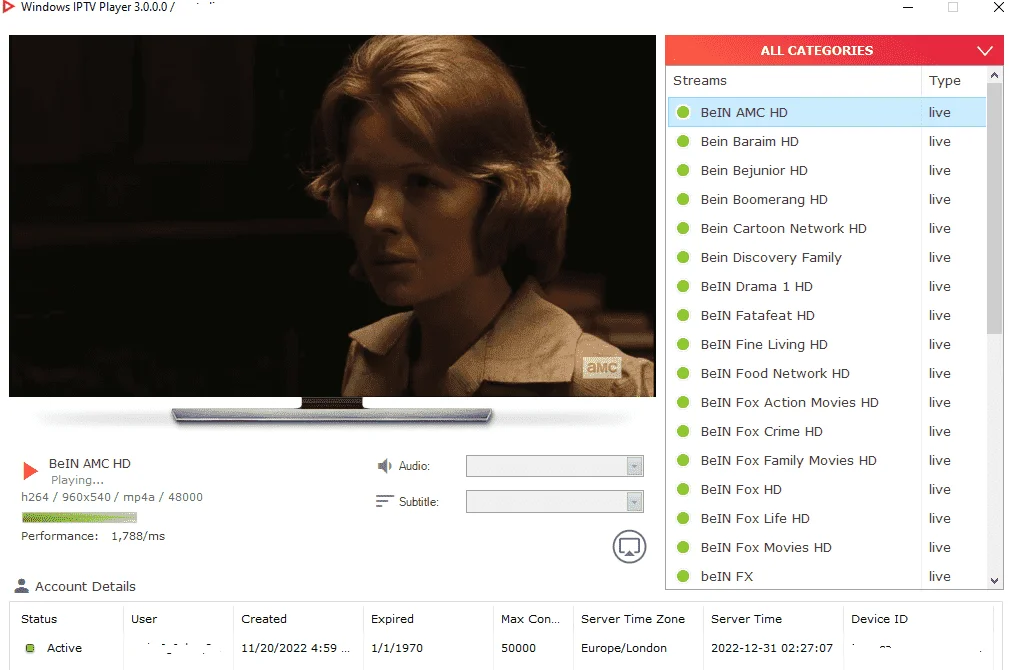1009x670 pixels.
Task: Click the cast to screen icon
Action: [629, 547]
